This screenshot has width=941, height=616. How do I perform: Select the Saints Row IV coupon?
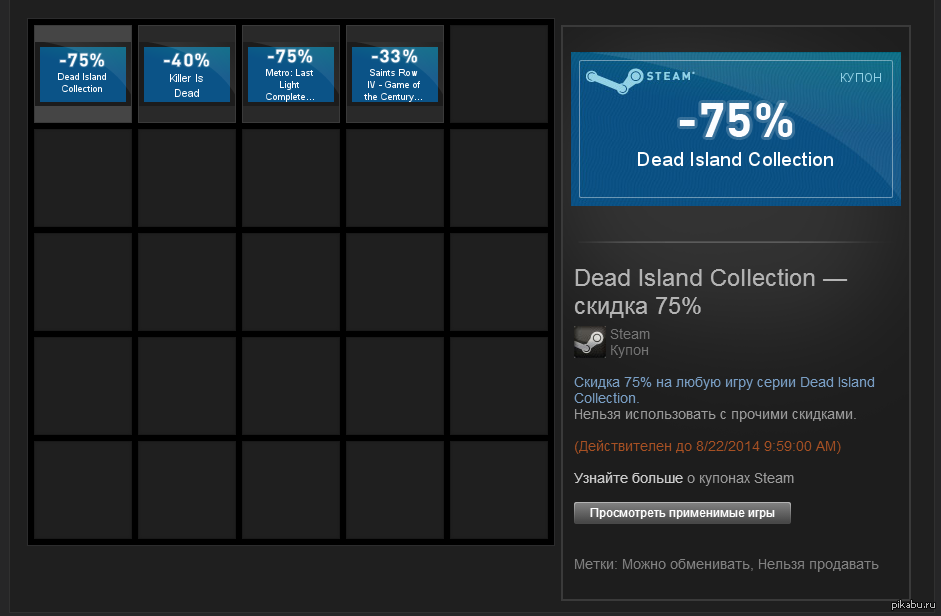click(395, 74)
